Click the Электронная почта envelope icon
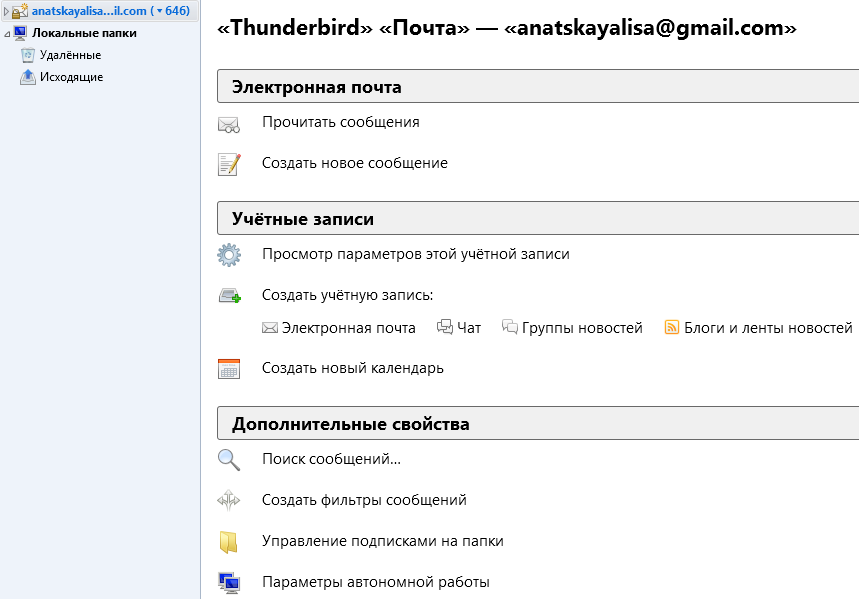The height and width of the screenshot is (599, 859). pos(270,328)
